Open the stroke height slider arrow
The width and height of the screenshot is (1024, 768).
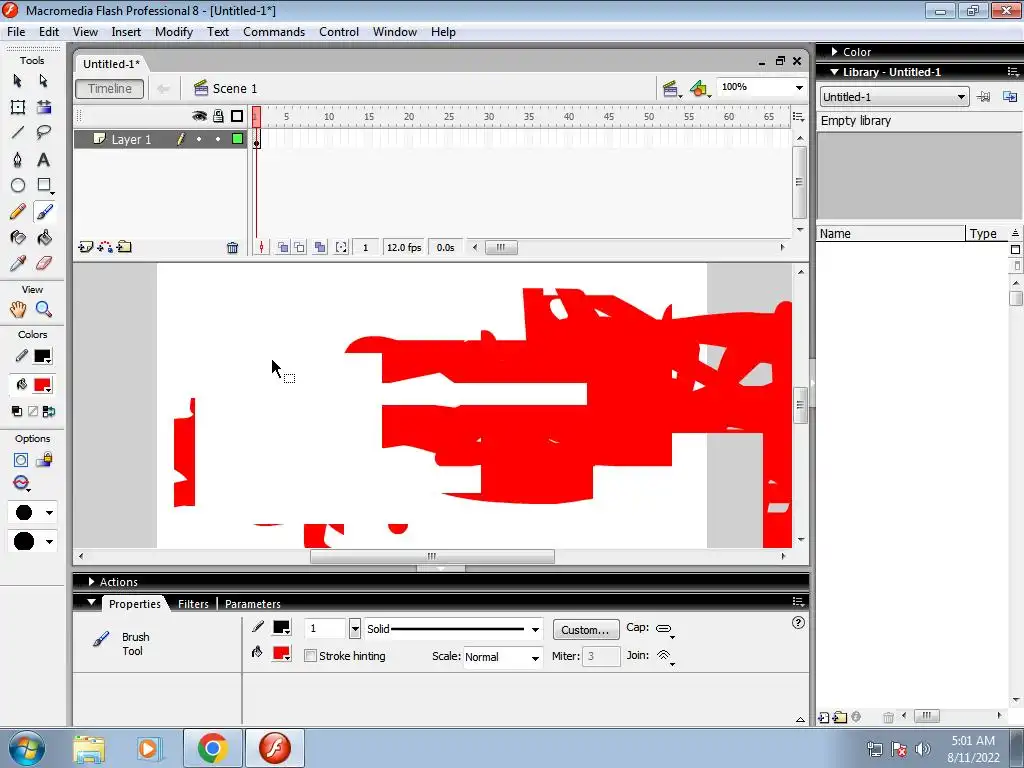[355, 629]
